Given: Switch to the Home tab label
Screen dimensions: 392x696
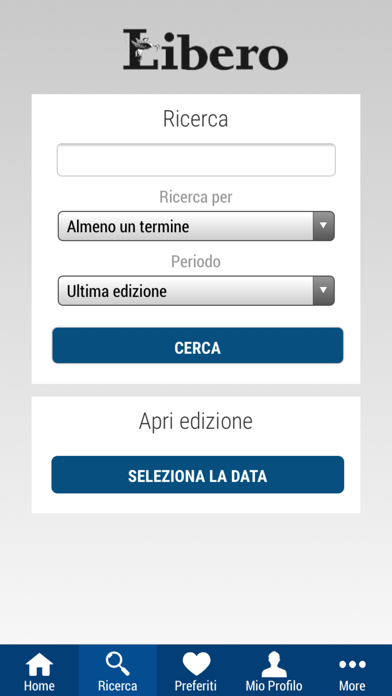Looking at the screenshot, I should pyautogui.click(x=39, y=685).
